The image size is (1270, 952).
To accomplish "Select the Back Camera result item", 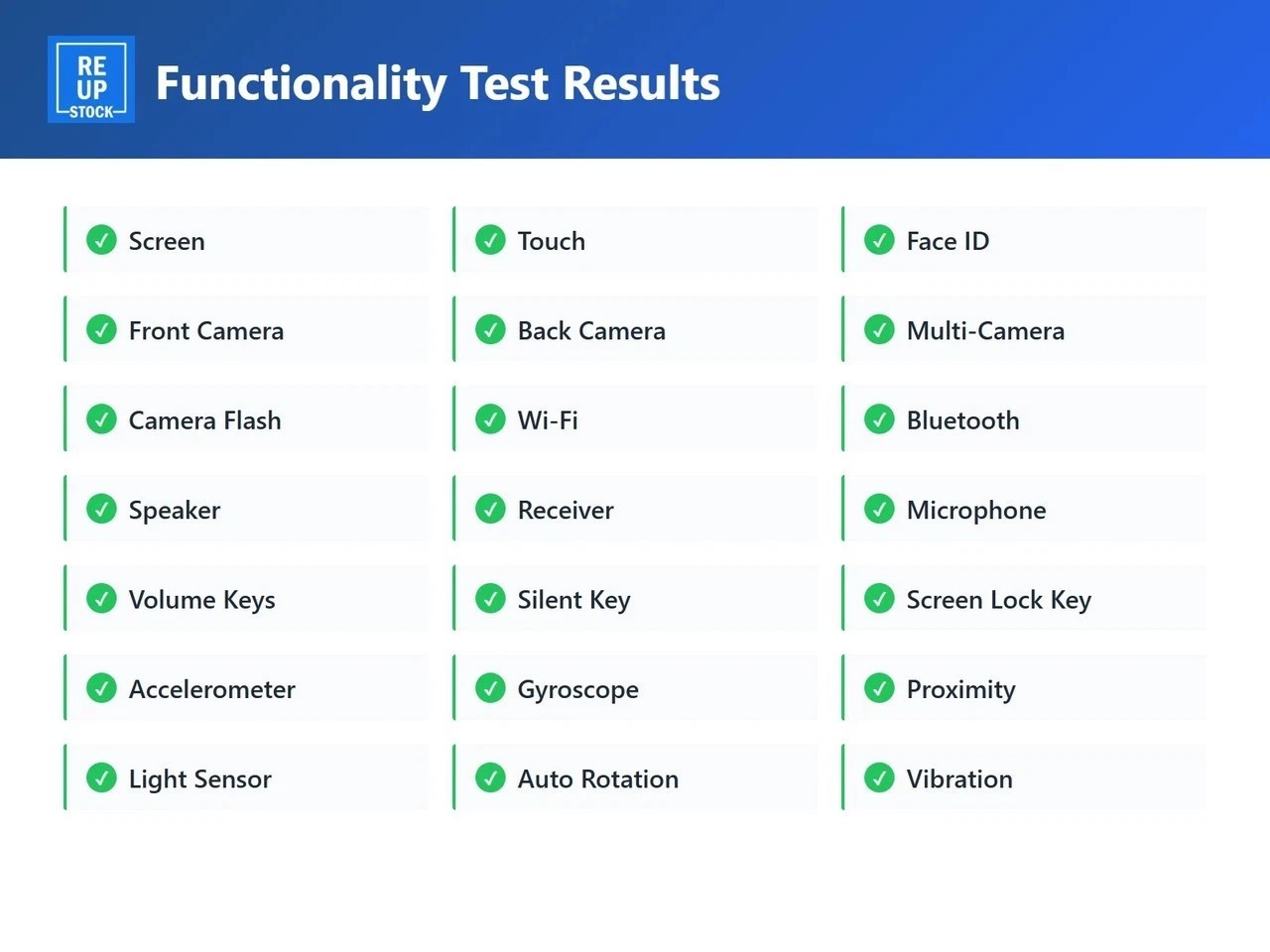I will 635,329.
